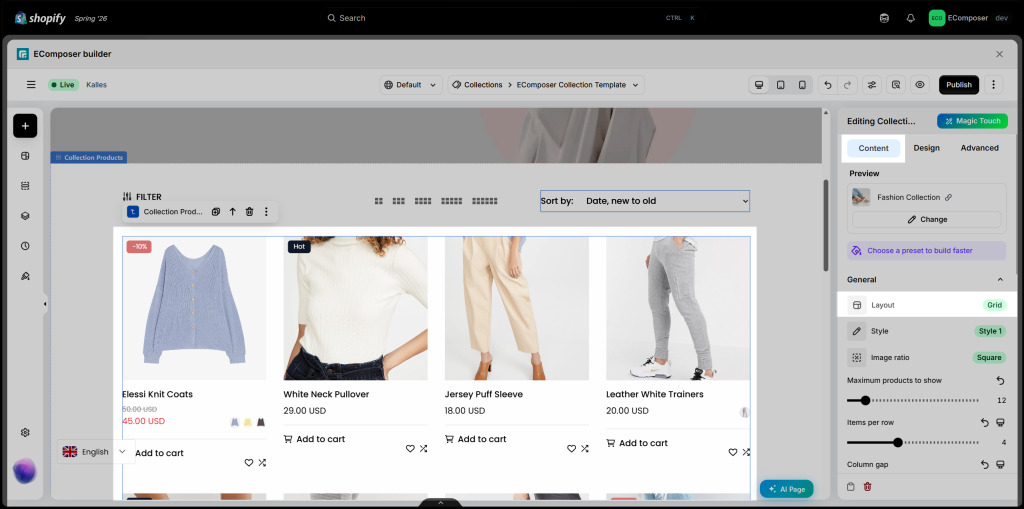Open the Default language dropdown

[411, 85]
